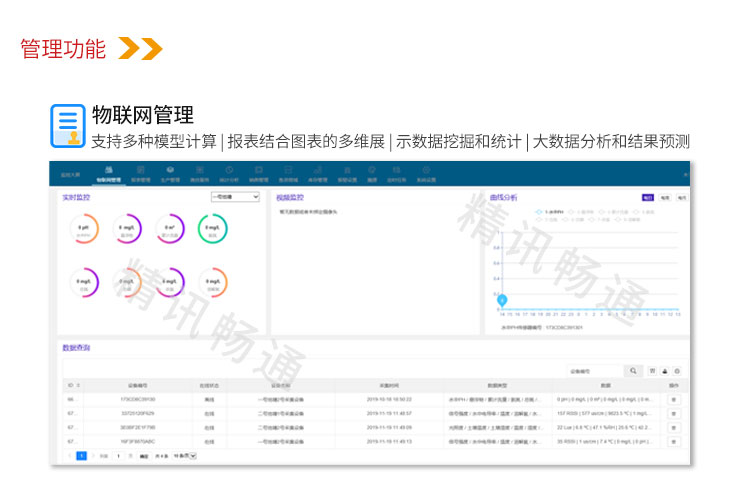The height and width of the screenshot is (493, 750).
Task: Sort the table by the ID column
Action: point(72,385)
